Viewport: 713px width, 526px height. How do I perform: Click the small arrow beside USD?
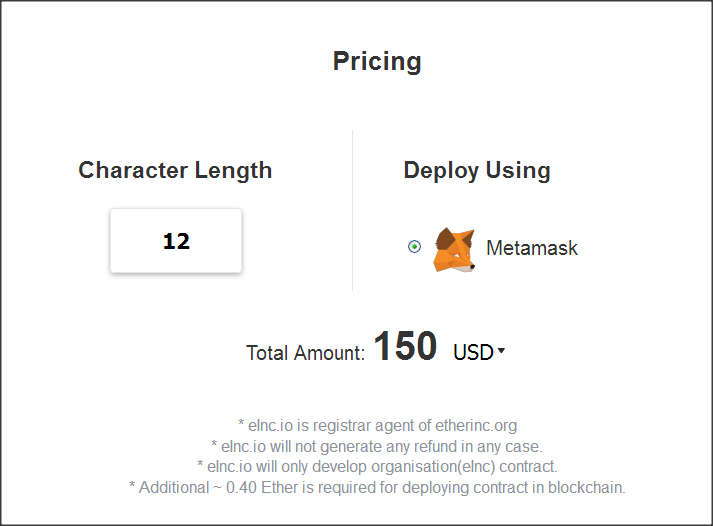coord(501,351)
